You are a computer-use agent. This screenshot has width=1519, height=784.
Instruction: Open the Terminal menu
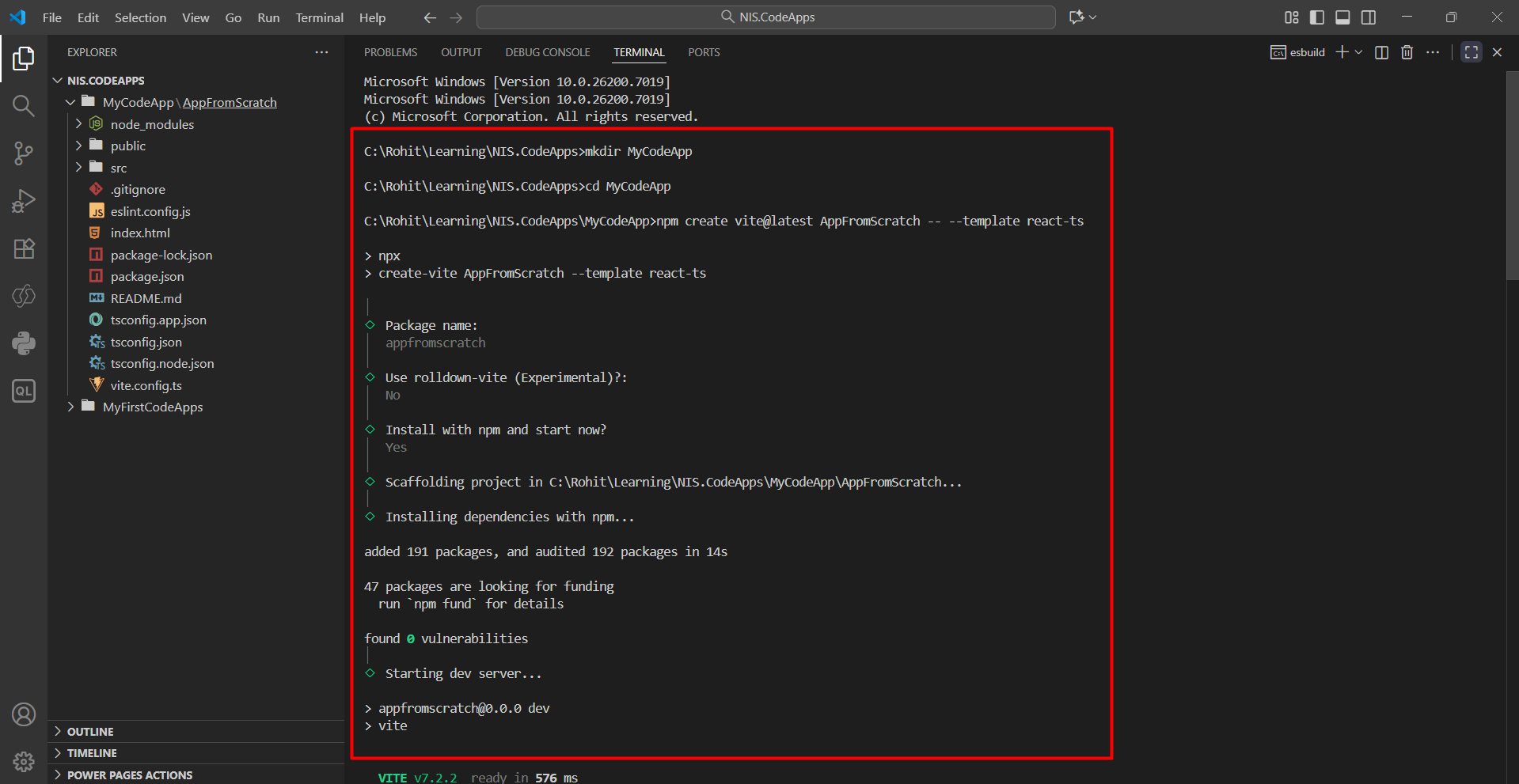319,17
